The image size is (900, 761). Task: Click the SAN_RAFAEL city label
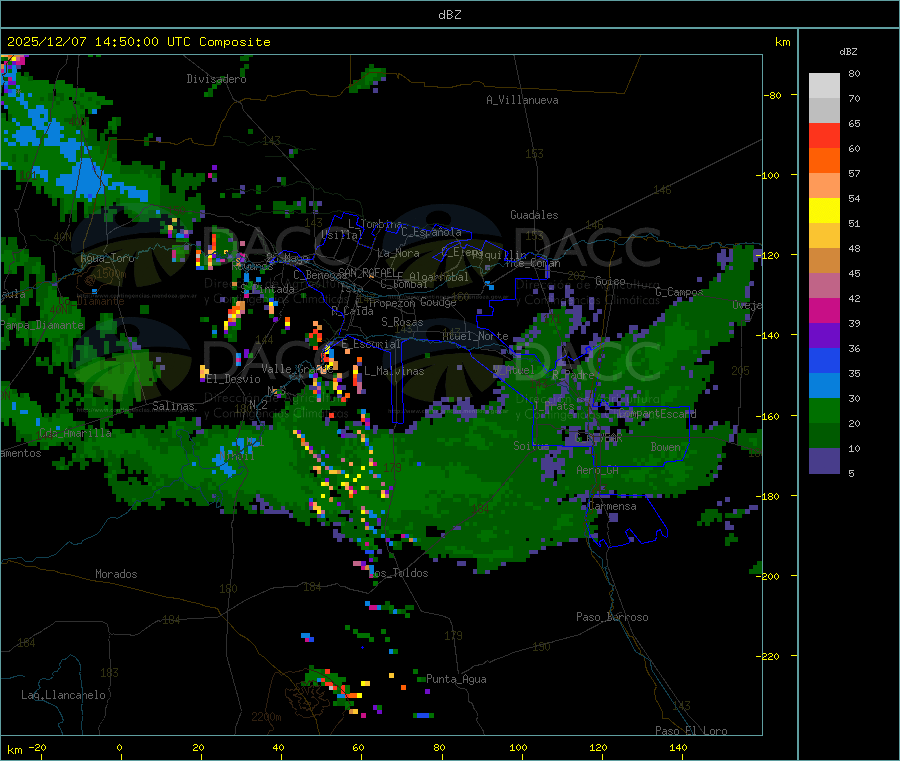367,272
